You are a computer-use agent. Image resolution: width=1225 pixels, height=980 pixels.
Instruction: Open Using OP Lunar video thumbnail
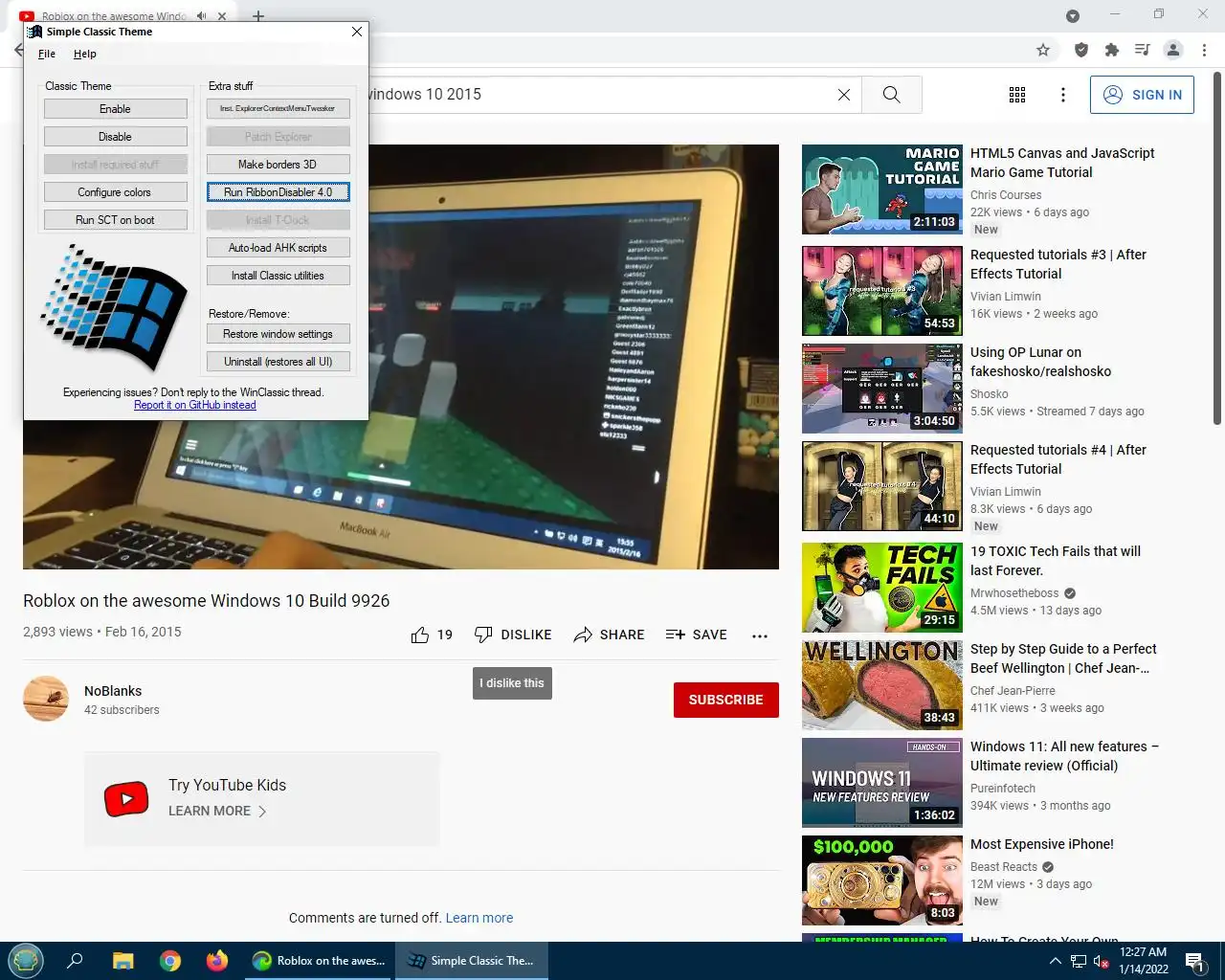coord(881,389)
